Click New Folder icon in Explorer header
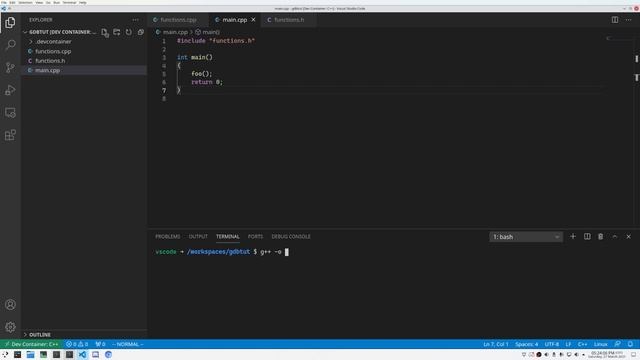Screen dimensions: 640x360 coord(117,32)
